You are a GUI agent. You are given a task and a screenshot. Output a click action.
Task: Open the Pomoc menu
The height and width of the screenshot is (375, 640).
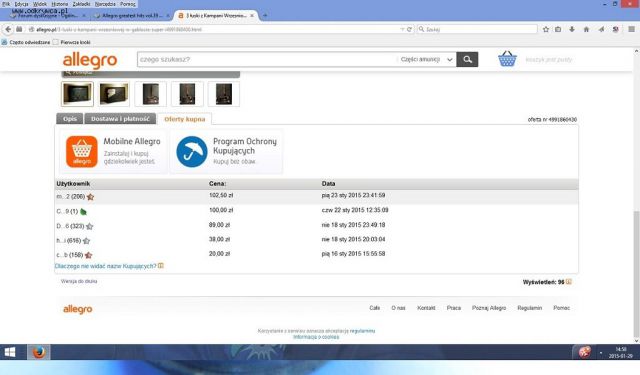pos(127,4)
